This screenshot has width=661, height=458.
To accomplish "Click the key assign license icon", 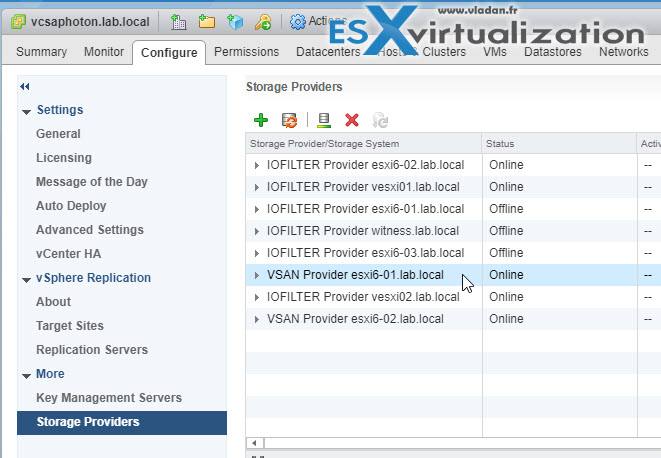I will pos(263,22).
